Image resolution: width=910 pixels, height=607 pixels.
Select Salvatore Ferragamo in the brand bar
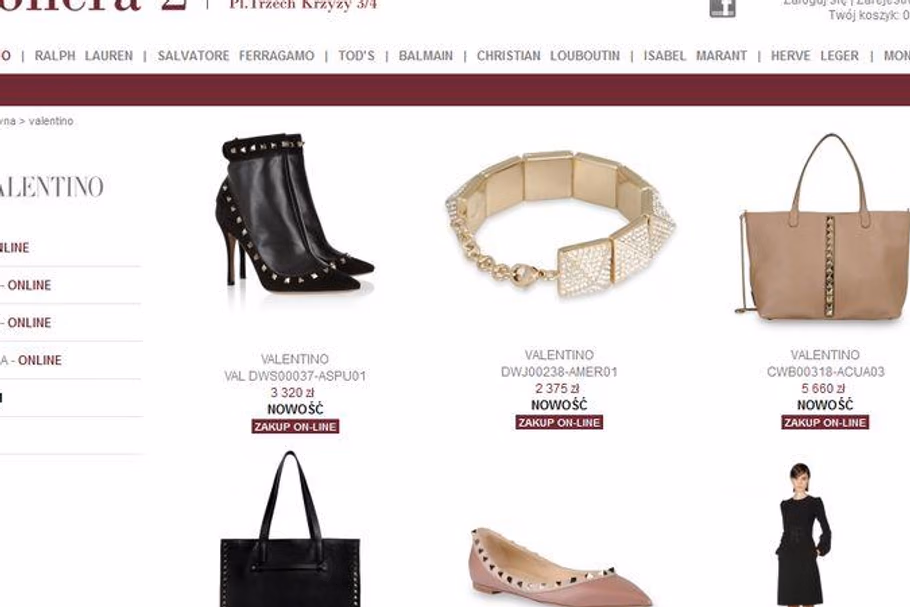[x=236, y=56]
